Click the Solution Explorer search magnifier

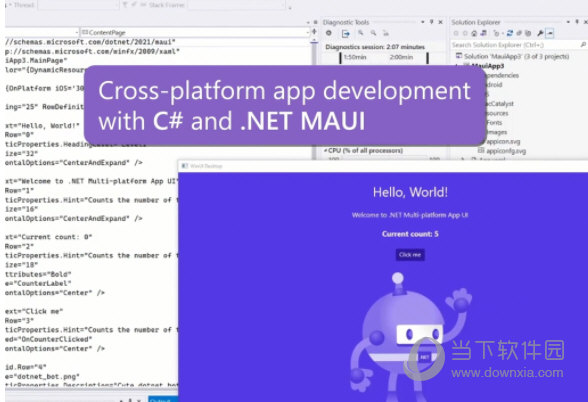click(x=584, y=45)
